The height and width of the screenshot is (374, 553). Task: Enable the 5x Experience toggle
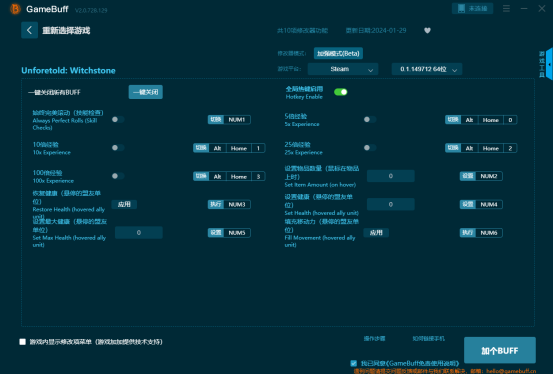pyautogui.click(x=370, y=120)
